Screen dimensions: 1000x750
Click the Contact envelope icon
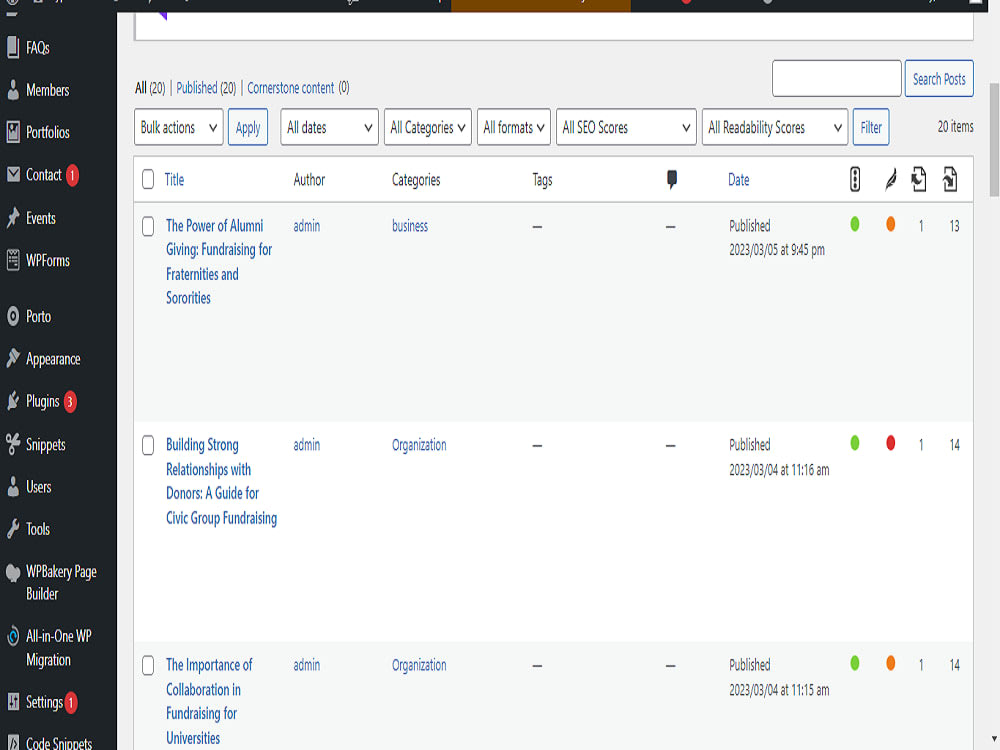click(13, 174)
